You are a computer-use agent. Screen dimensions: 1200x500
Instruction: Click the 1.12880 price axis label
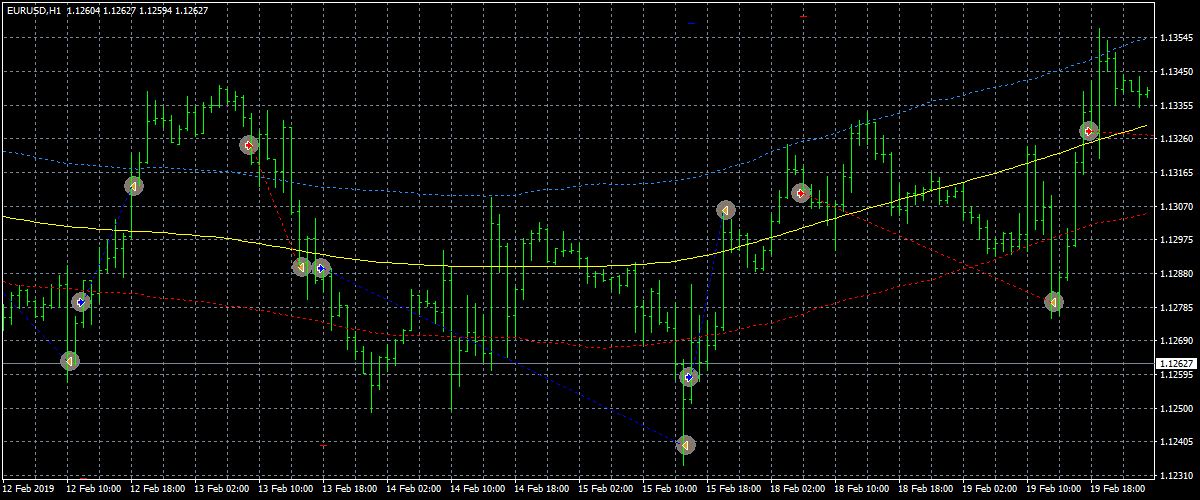point(1176,274)
